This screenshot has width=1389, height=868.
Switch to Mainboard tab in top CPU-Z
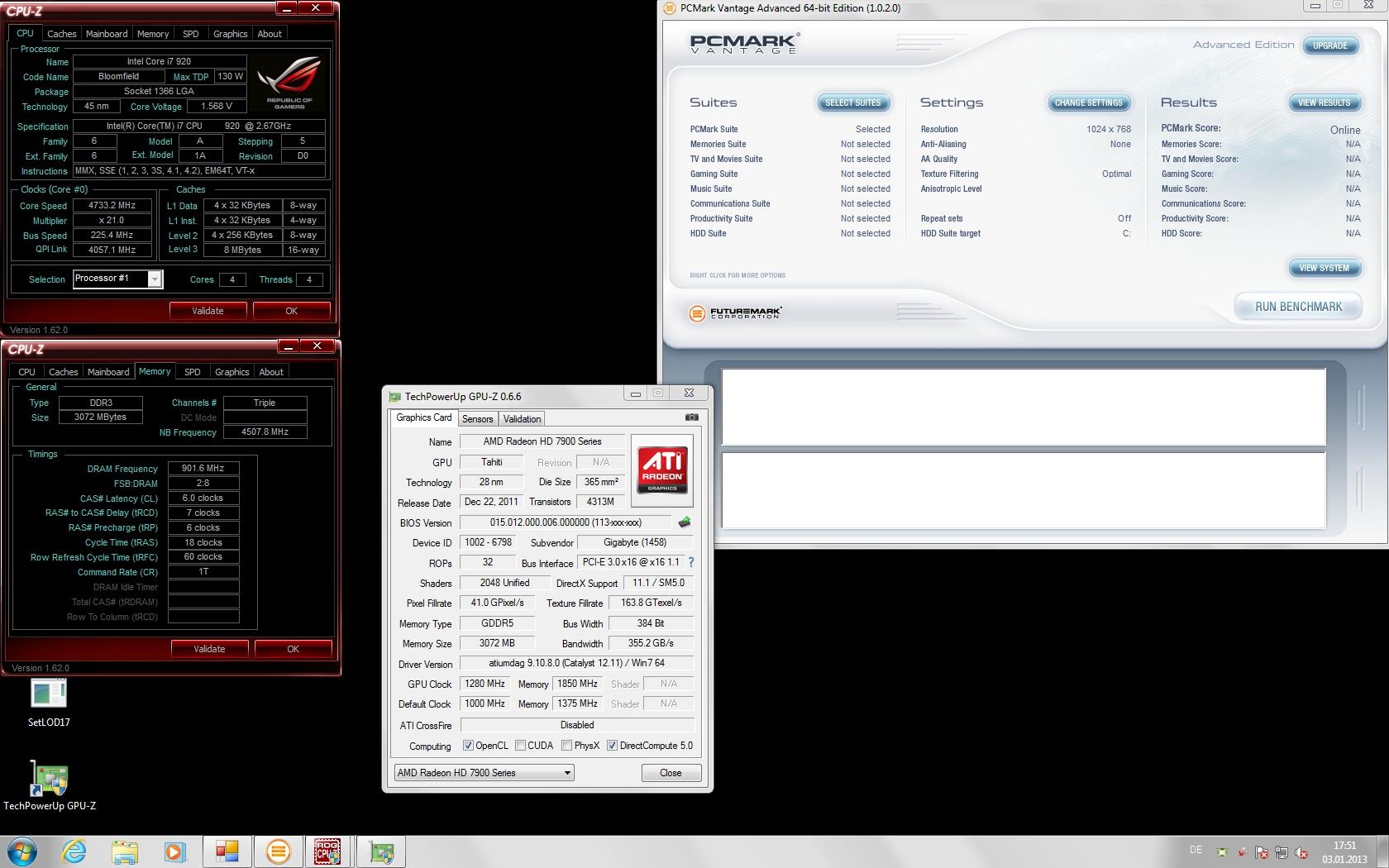tap(107, 34)
